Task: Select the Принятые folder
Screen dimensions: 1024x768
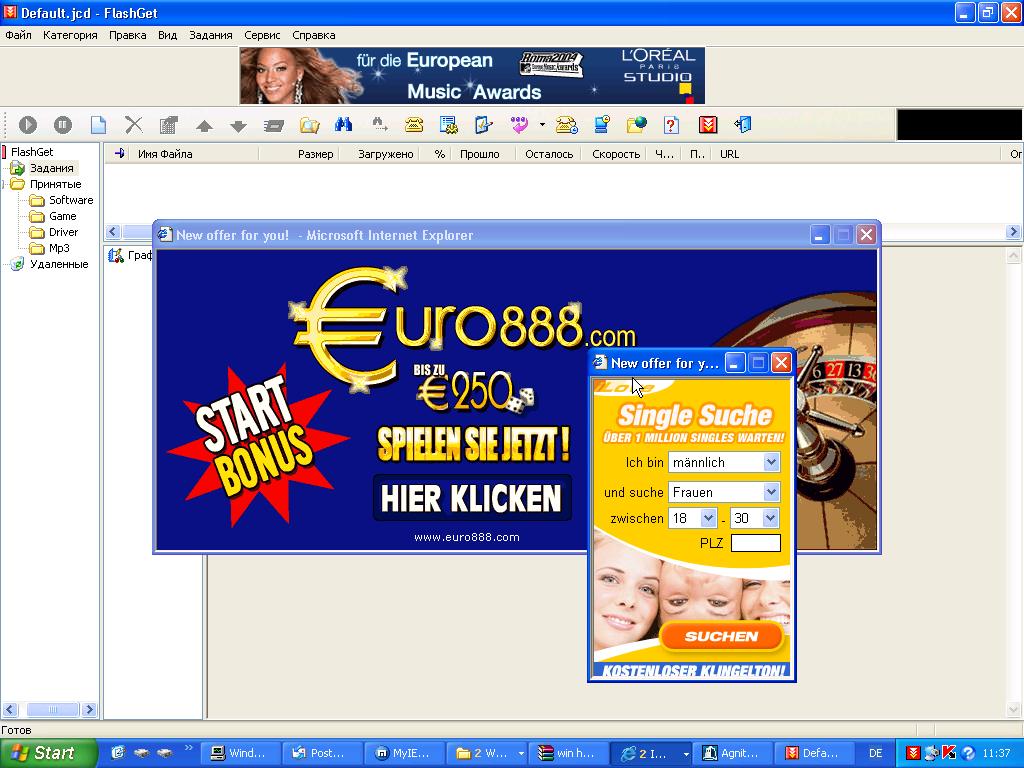Action: pyautogui.click(x=56, y=184)
